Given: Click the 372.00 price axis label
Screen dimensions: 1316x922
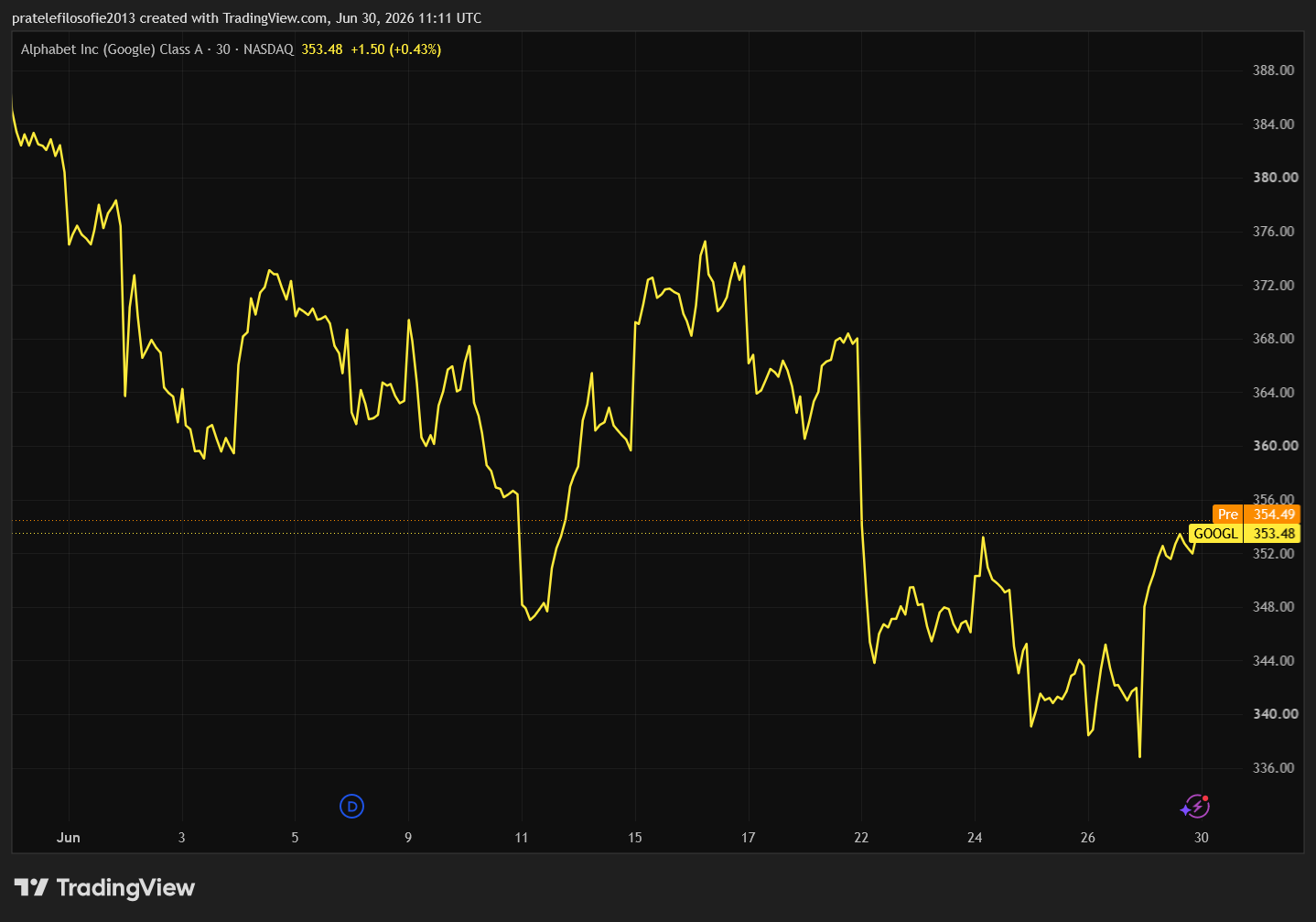Looking at the screenshot, I should tap(1274, 286).
